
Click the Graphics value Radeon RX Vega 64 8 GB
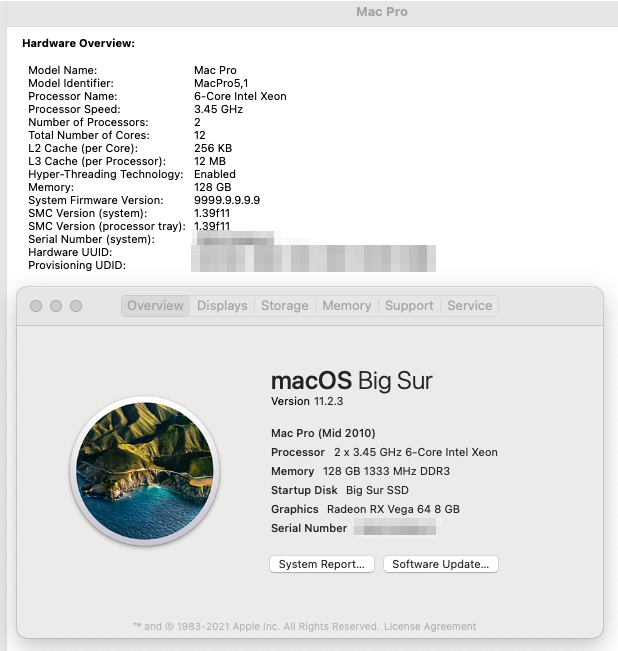pos(393,509)
